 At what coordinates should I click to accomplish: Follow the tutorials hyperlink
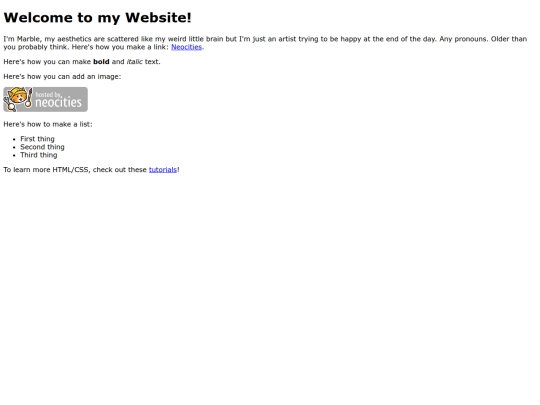point(163,170)
